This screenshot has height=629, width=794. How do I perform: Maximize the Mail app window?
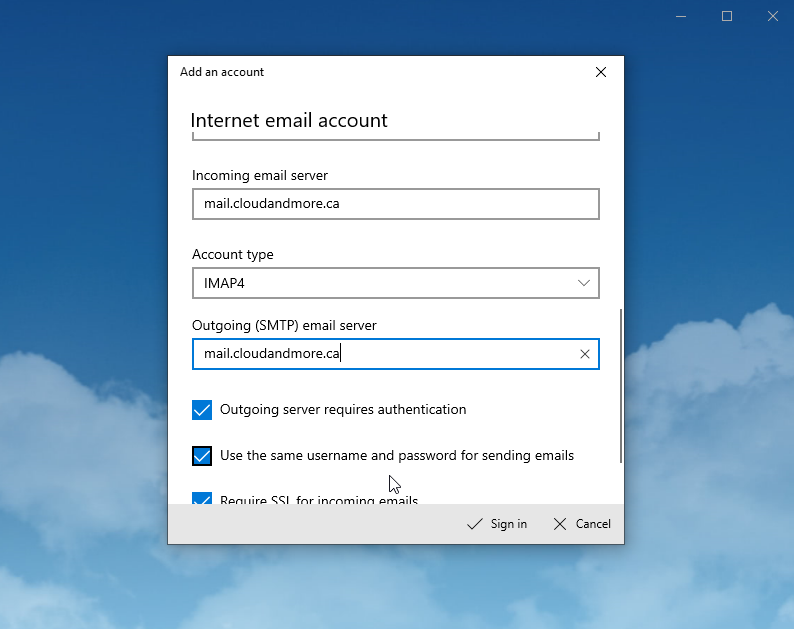coord(727,16)
